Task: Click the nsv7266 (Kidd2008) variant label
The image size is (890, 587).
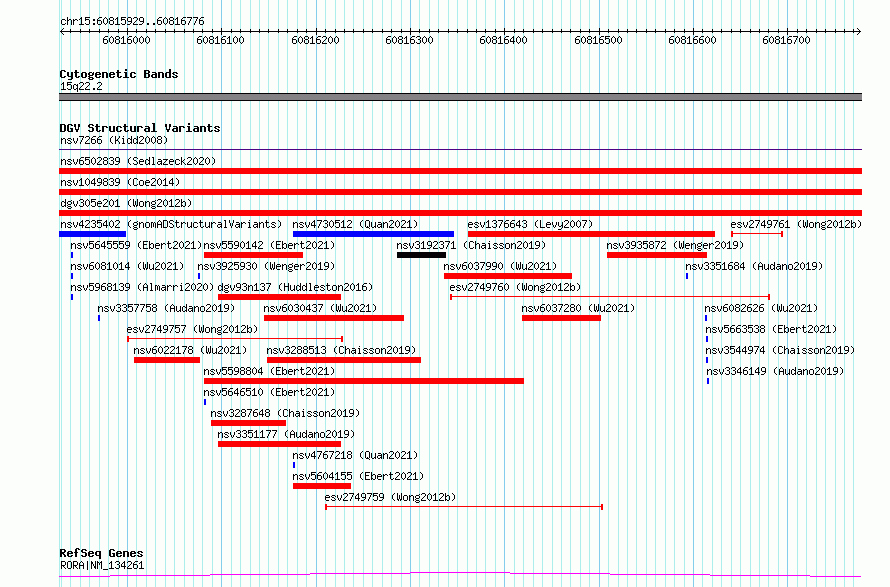Action: (114, 140)
